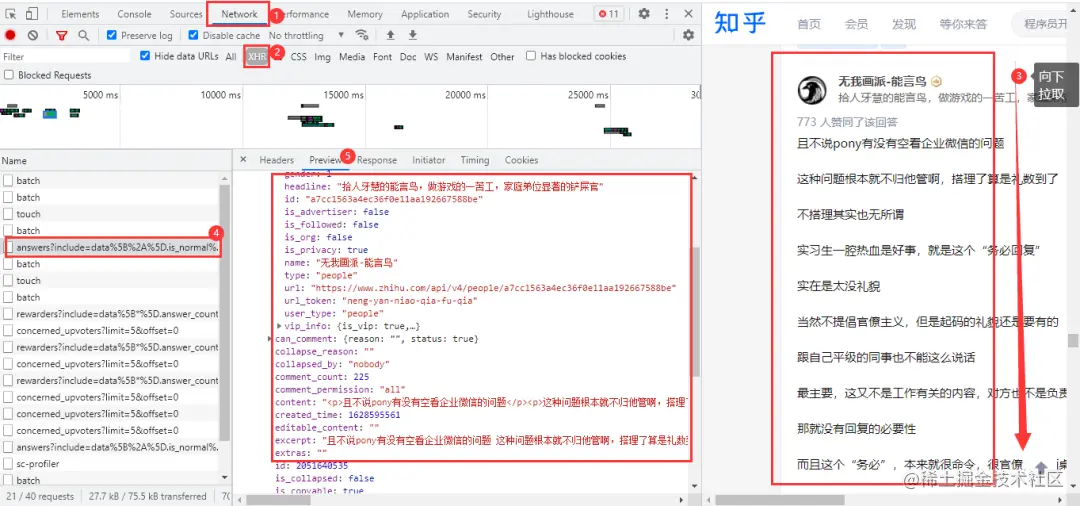Filter requests by Other
The width and height of the screenshot is (1080, 506).
coord(502,56)
